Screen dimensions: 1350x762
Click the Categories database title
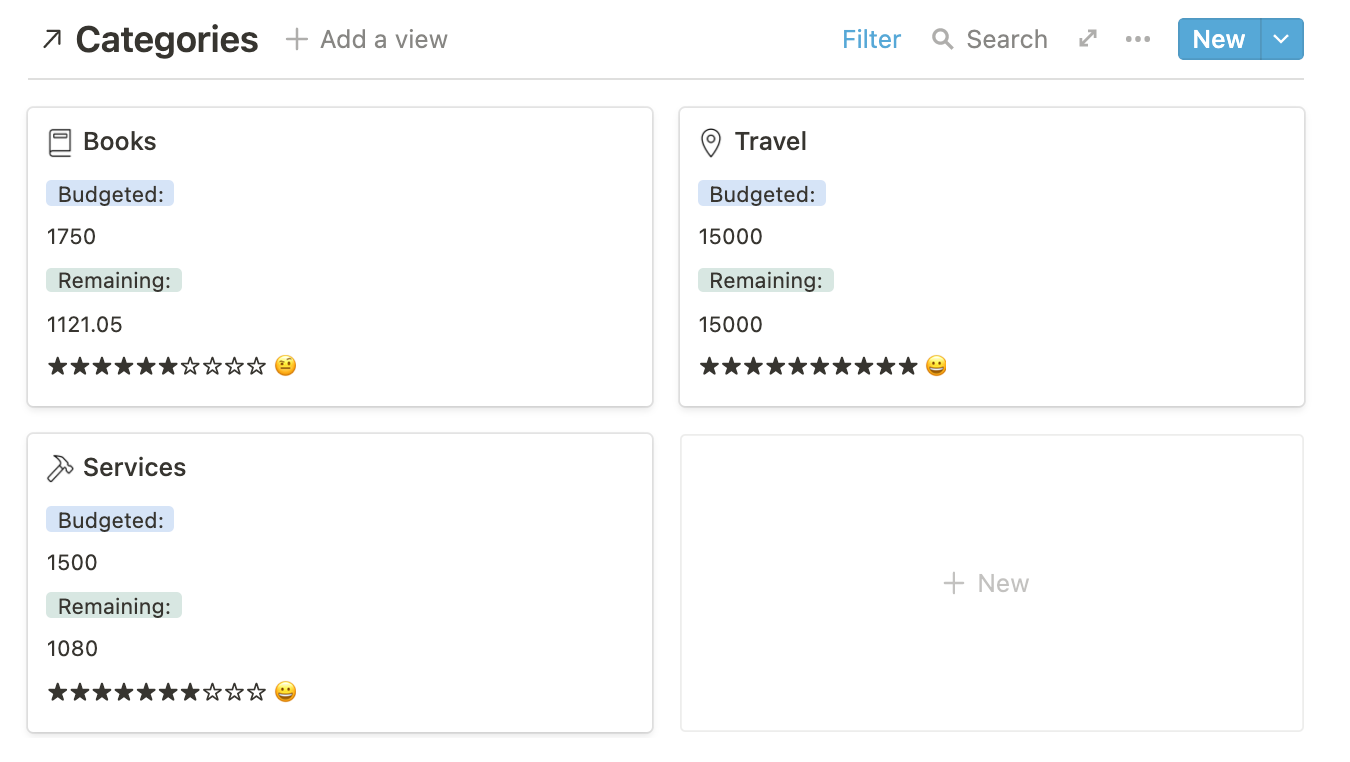click(167, 40)
